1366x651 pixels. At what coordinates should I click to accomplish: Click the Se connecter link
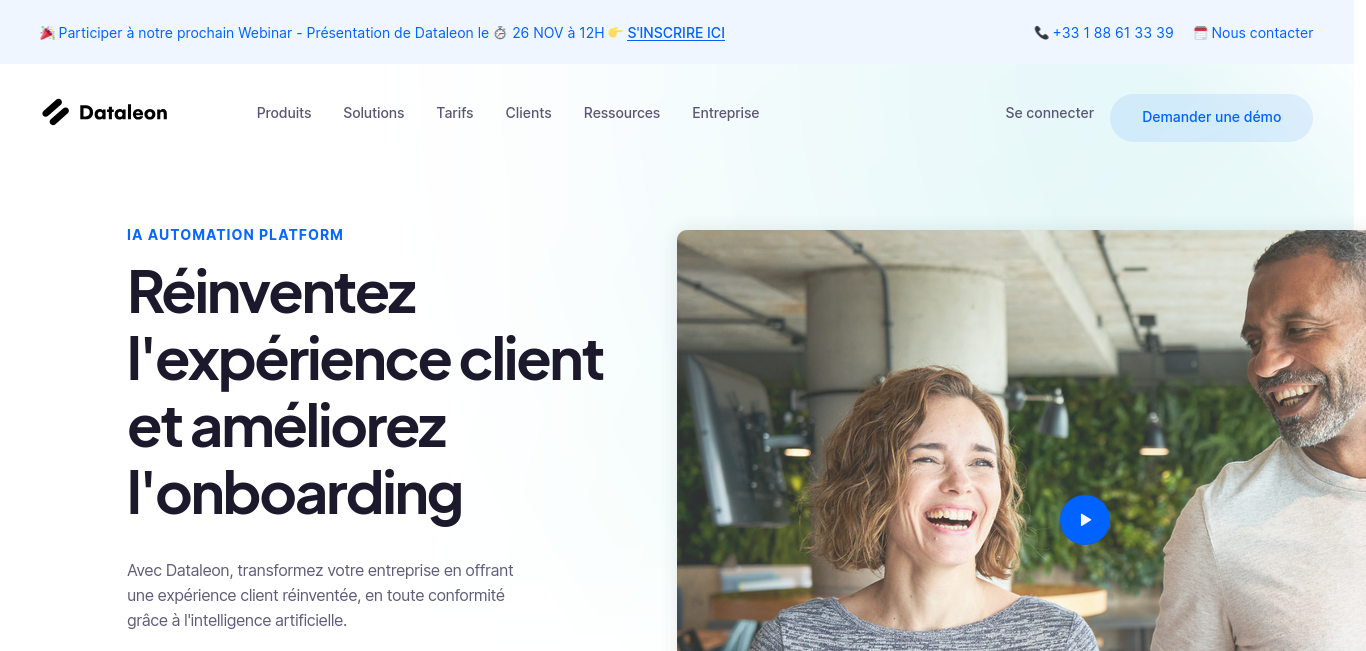(1050, 113)
